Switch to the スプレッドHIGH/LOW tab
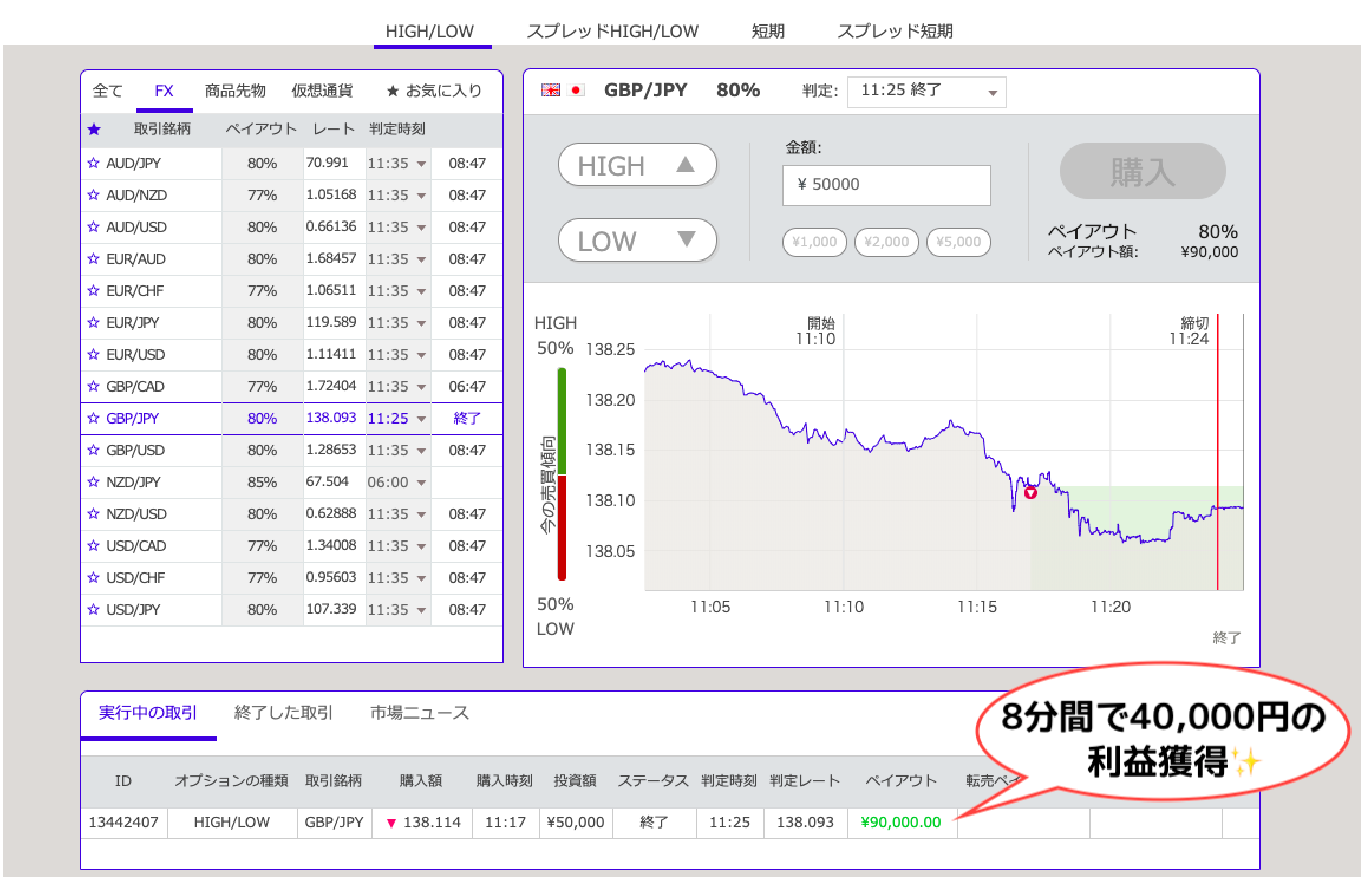Image resolution: width=1366 pixels, height=878 pixels. tap(612, 31)
